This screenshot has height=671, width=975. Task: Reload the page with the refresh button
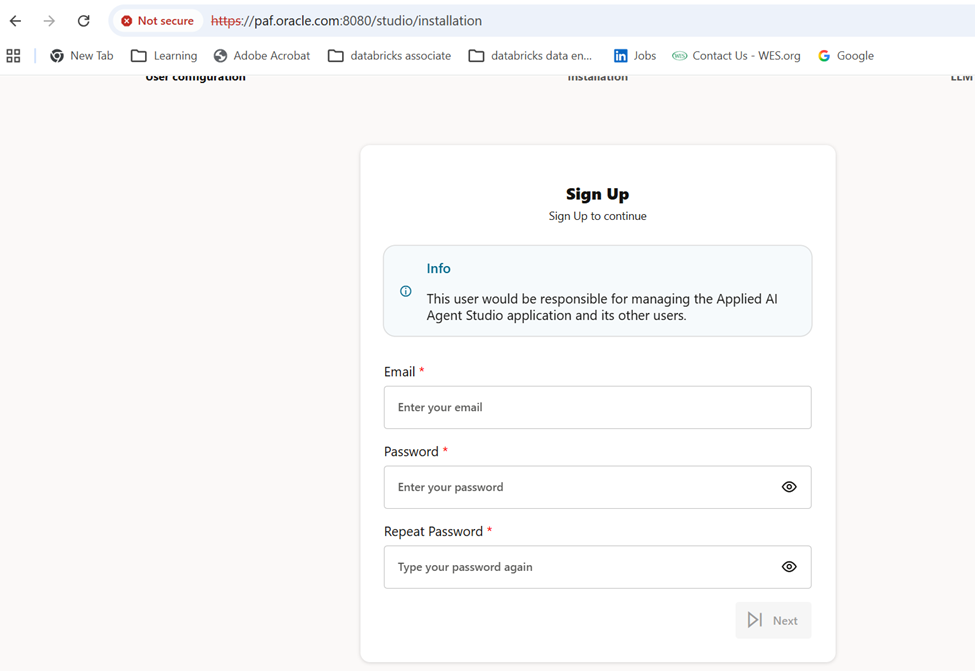pyautogui.click(x=83, y=20)
